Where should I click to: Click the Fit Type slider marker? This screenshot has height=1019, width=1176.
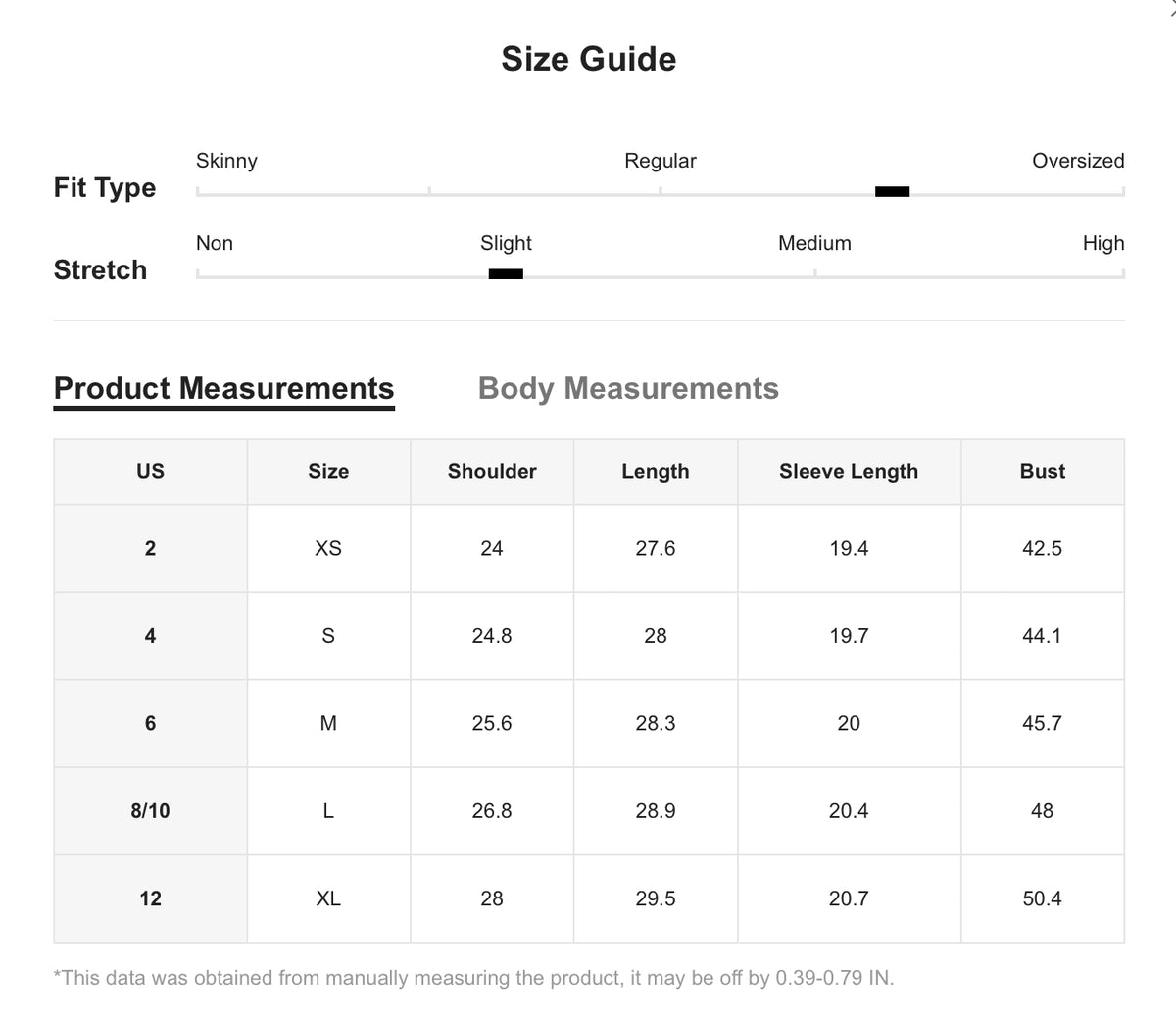(x=892, y=191)
